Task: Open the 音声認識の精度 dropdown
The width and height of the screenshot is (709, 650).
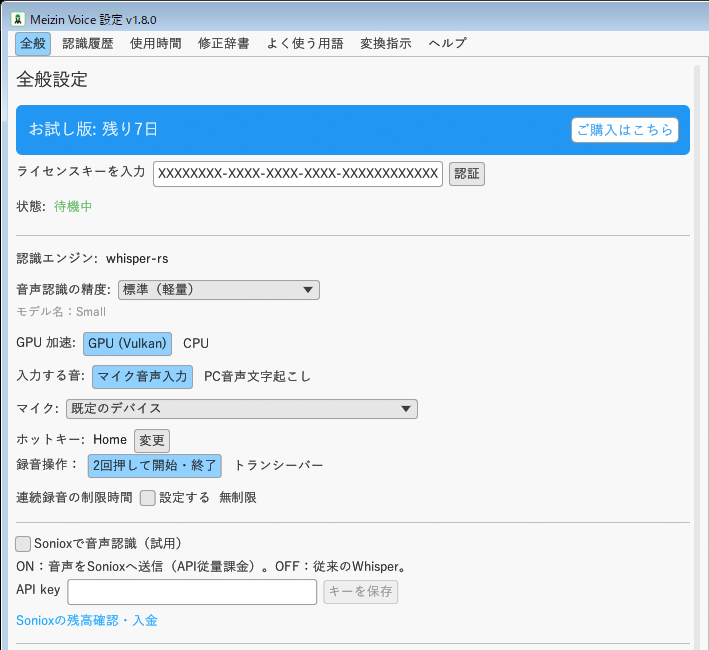Action: point(219,290)
